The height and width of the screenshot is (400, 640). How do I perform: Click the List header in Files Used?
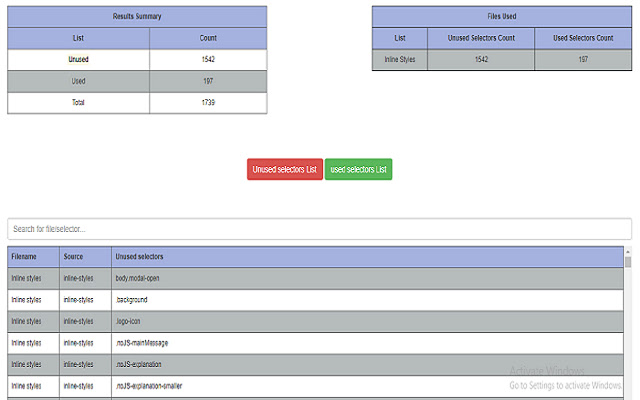400,38
